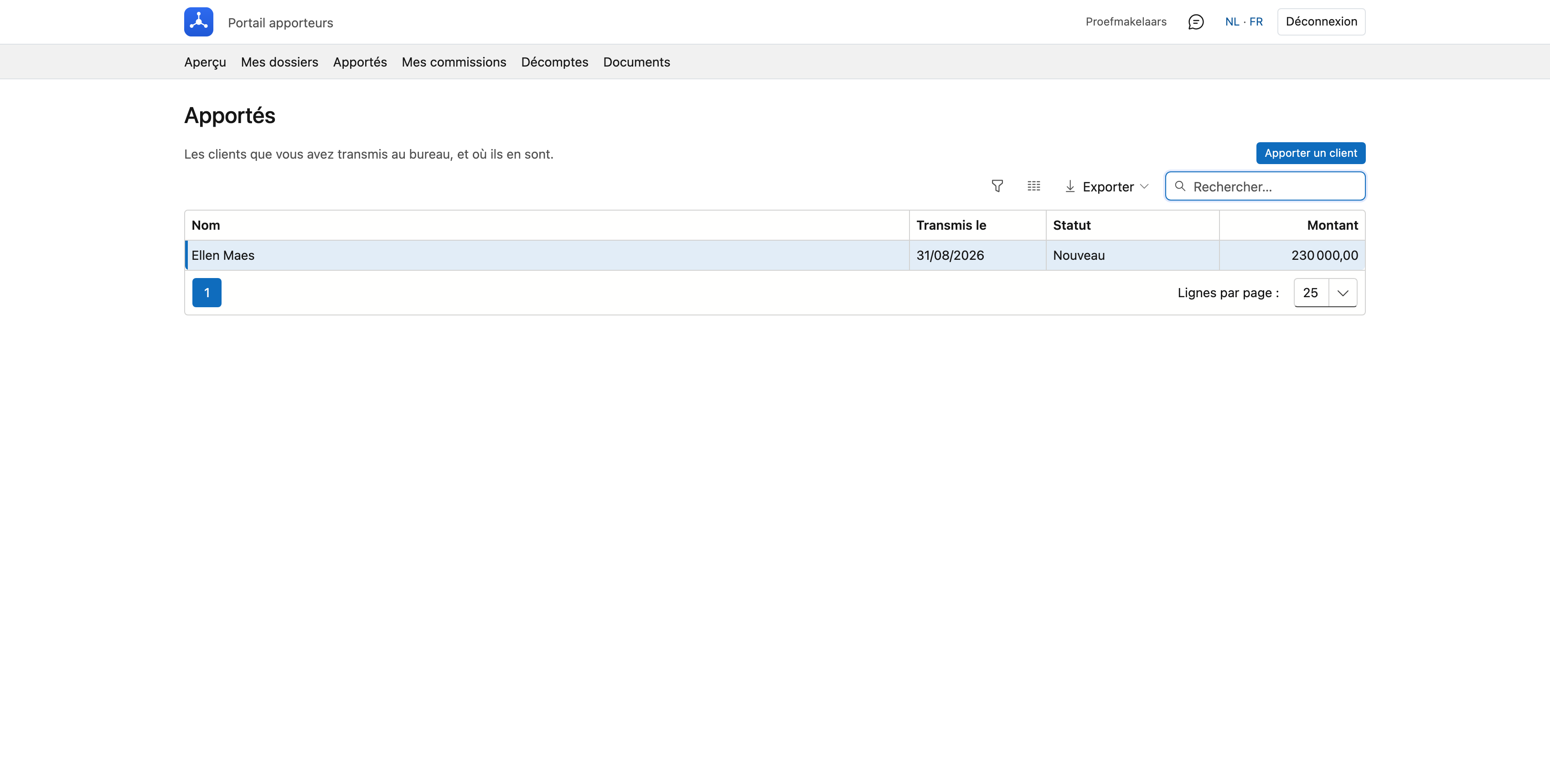
Task: Open the table filter funnel icon
Action: pyautogui.click(x=997, y=186)
